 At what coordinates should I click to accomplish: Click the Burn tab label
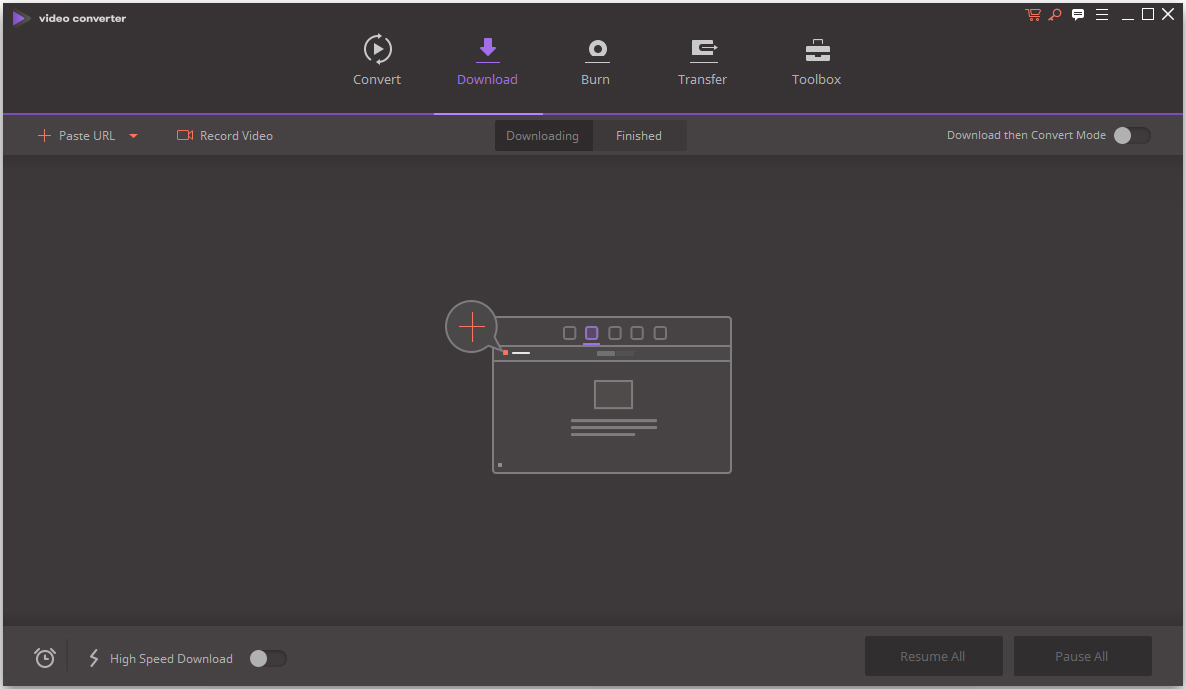[595, 79]
